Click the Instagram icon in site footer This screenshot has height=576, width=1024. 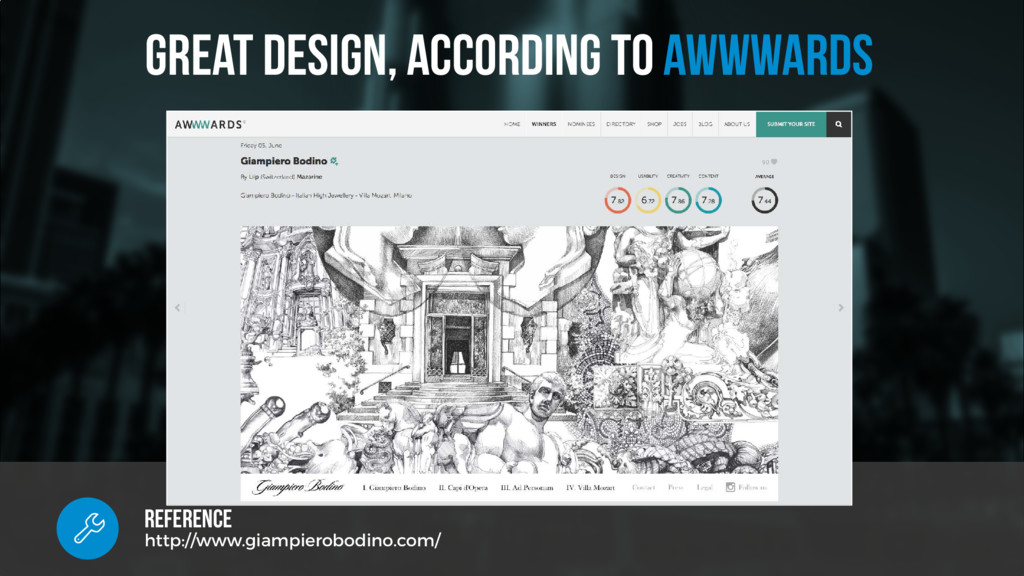coord(730,487)
